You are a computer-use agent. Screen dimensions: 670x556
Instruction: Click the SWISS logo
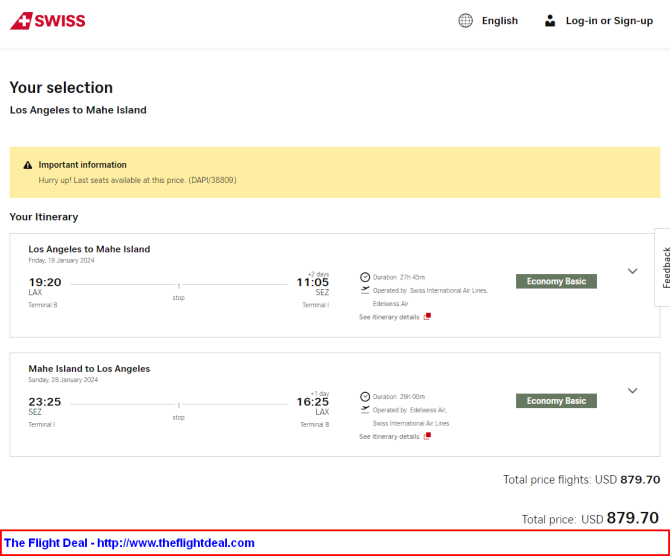click(x=48, y=21)
